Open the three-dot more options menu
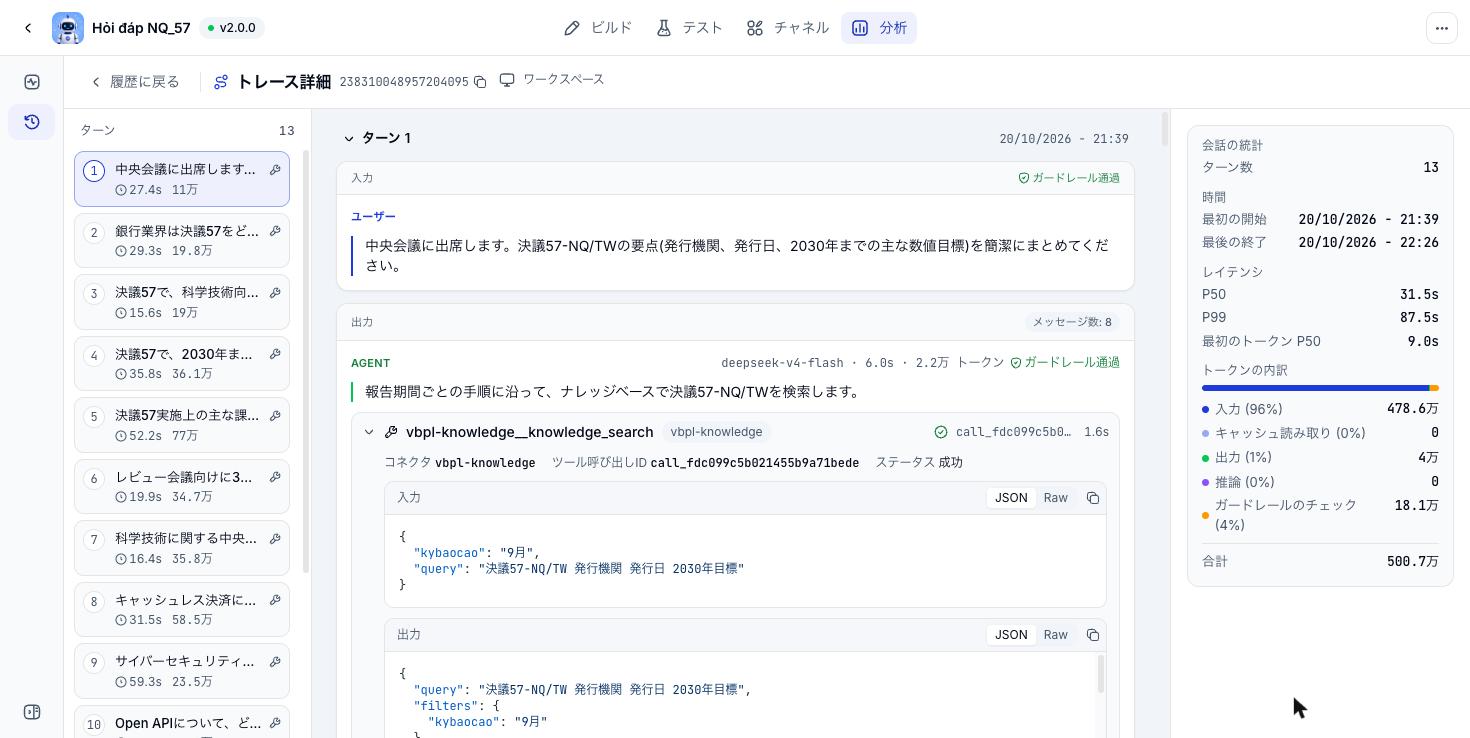1470x738 pixels. [1442, 28]
